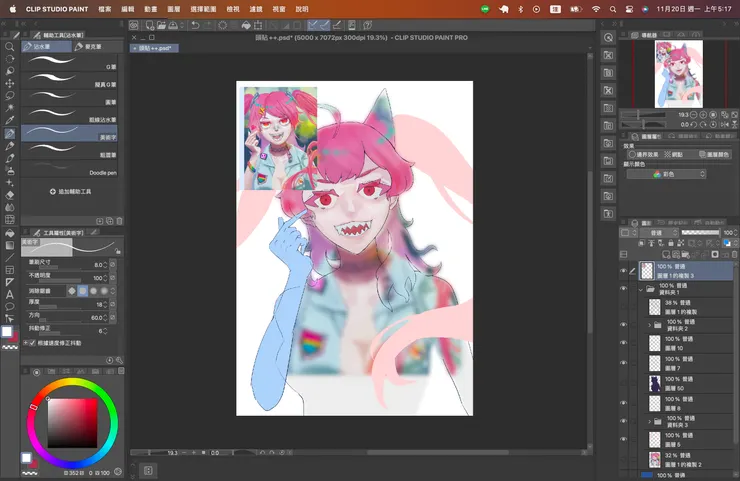Select the Operation object tool
Screen dimensions: 740x481
[x=9, y=71]
